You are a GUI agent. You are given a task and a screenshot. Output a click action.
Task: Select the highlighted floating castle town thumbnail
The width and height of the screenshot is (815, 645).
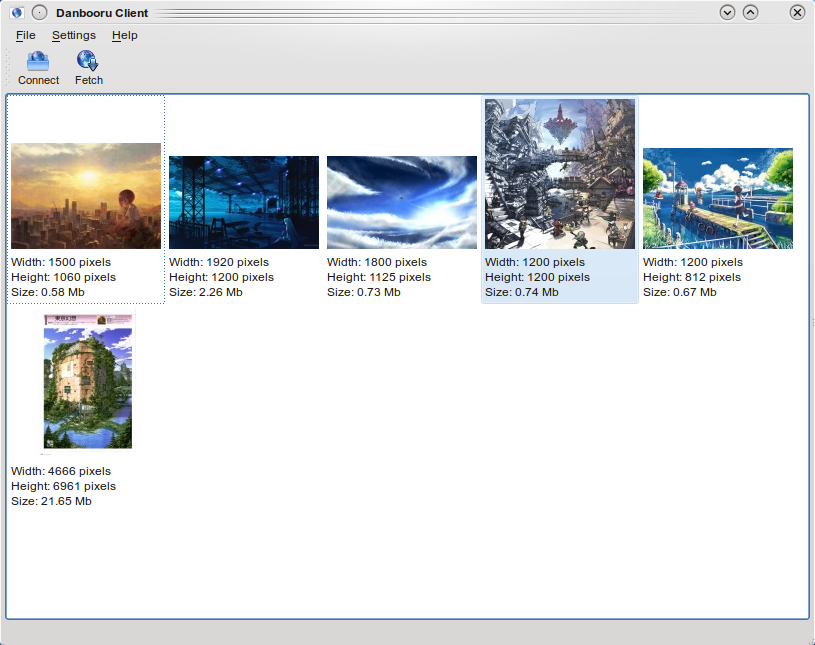pyautogui.click(x=560, y=174)
